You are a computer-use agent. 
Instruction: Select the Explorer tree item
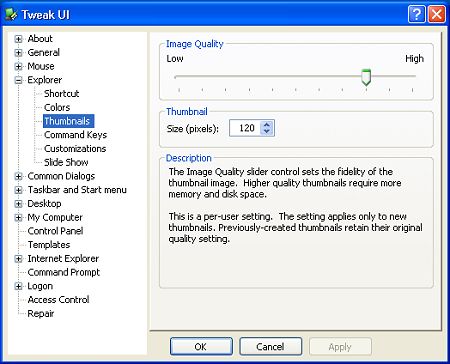click(x=45, y=80)
